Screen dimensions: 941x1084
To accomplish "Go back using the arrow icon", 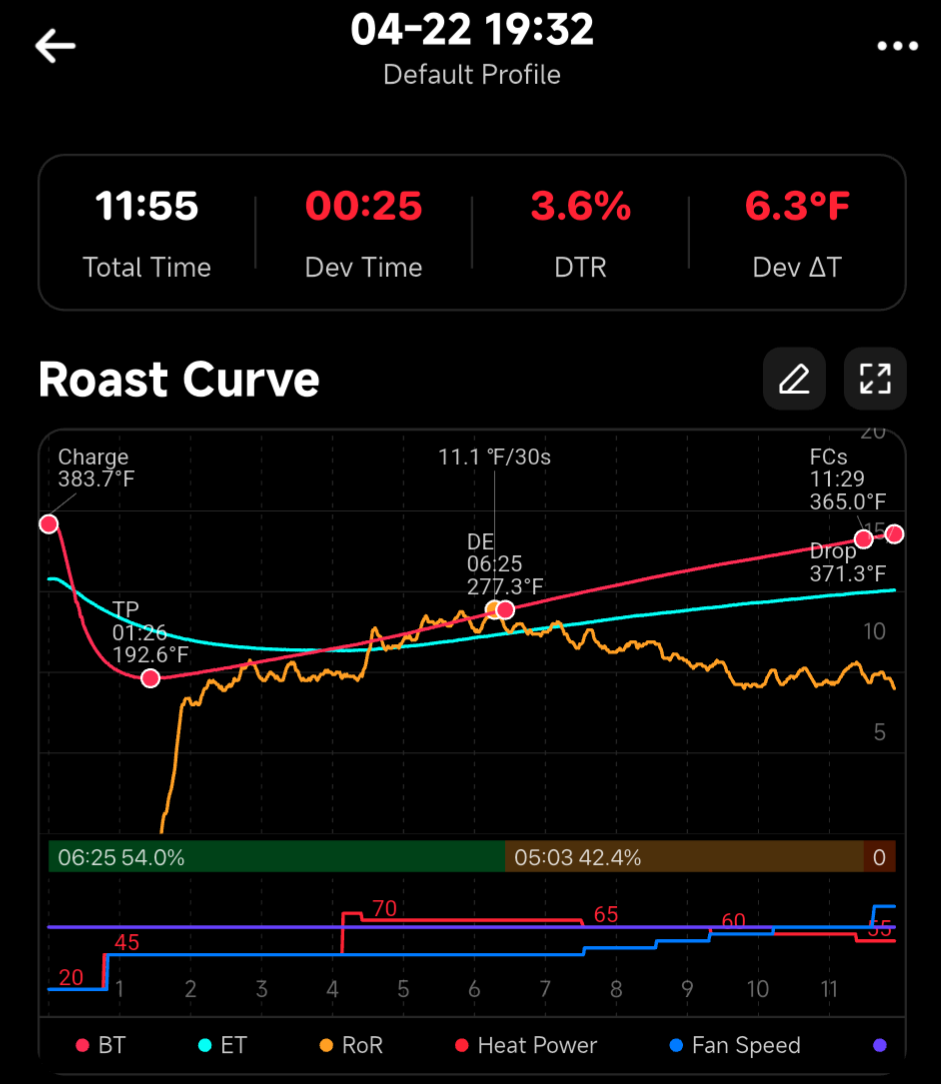I will [x=55, y=46].
